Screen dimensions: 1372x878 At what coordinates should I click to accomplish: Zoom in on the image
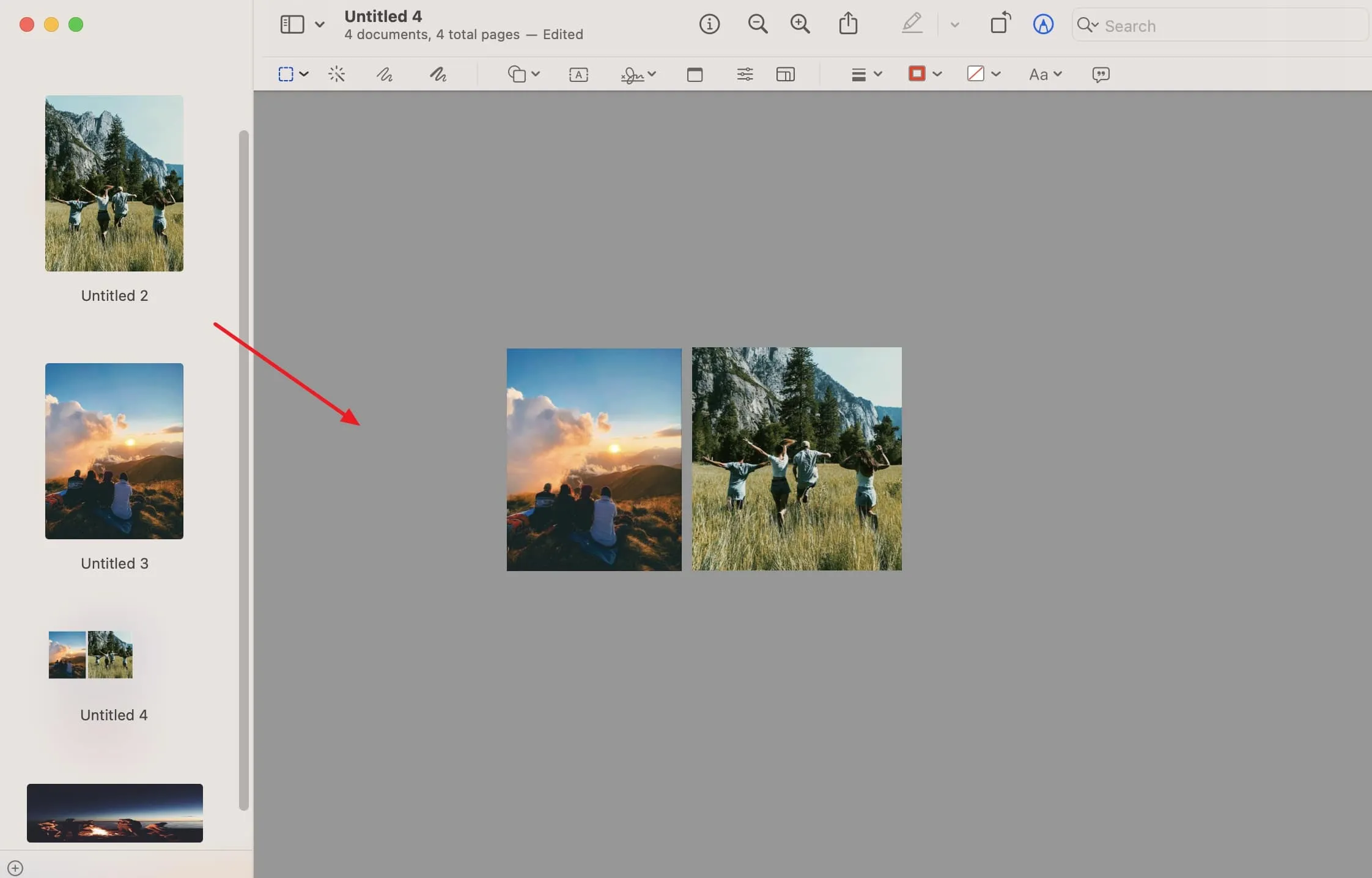tap(800, 24)
